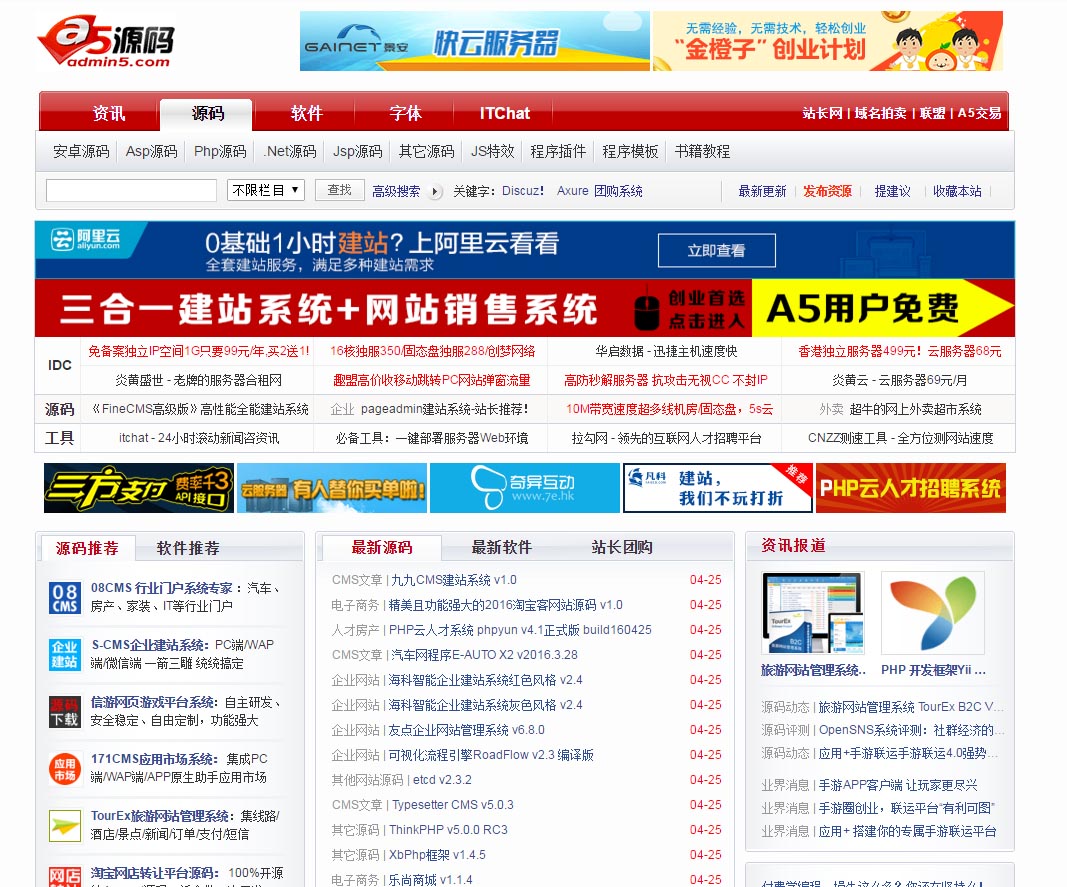1067x887 pixels.
Task: Click the TourEx paper plane icon
Action: (65, 826)
